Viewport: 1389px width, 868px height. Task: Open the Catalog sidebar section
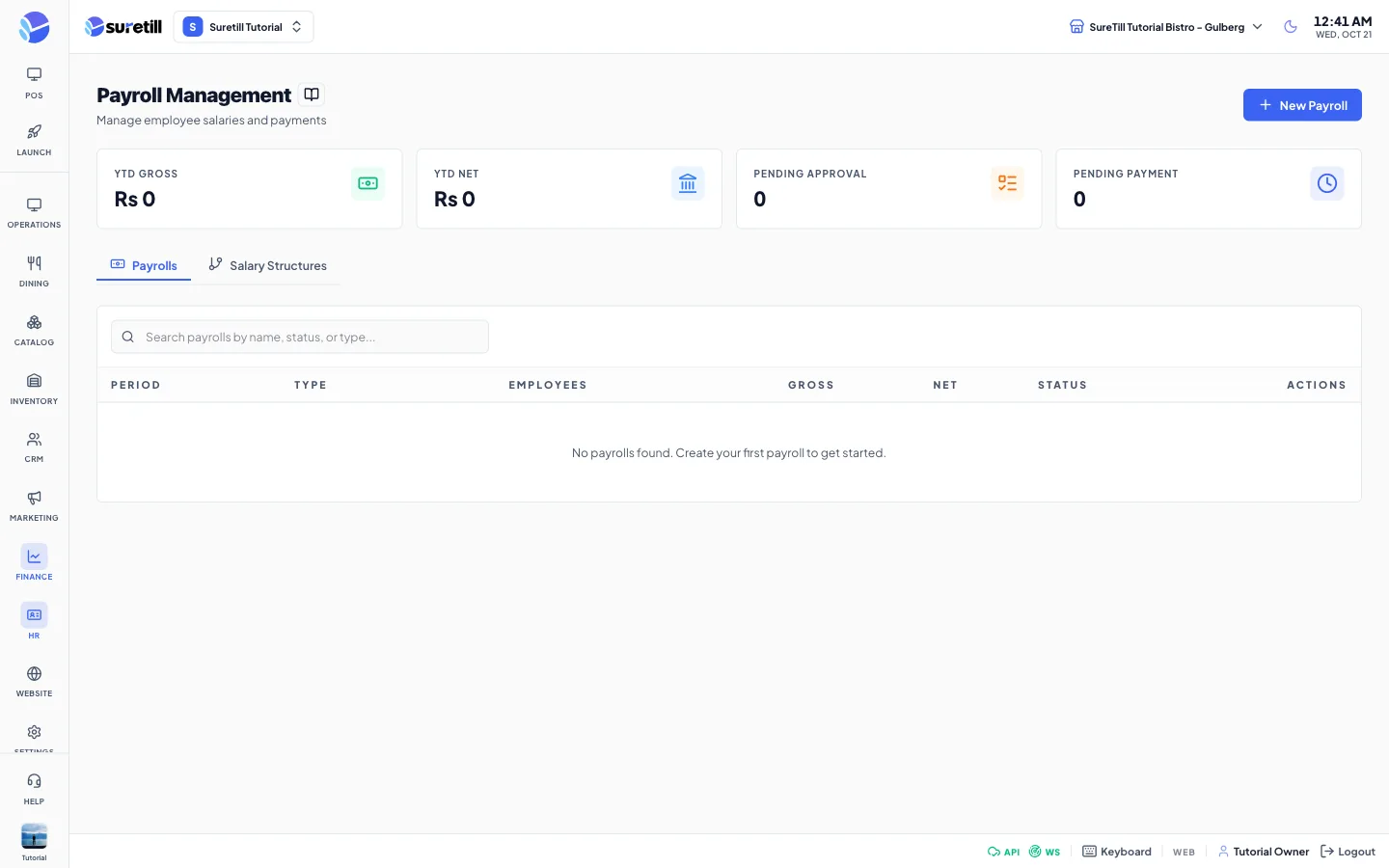click(34, 331)
